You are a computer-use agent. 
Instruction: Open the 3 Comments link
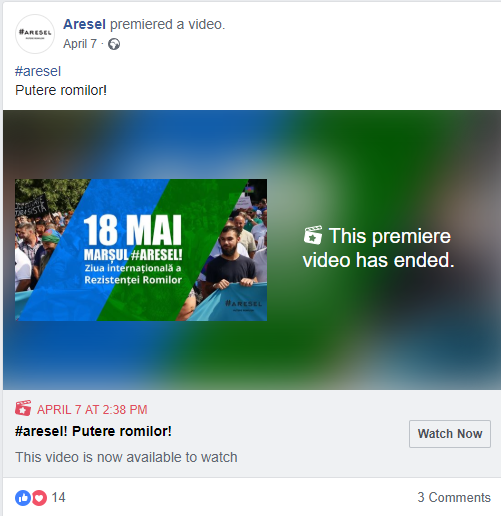point(454,497)
